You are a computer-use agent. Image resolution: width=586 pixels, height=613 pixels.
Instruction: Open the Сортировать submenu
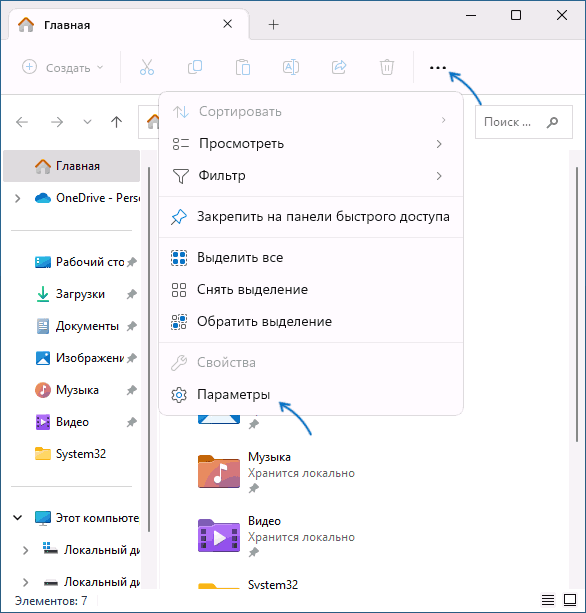point(311,112)
